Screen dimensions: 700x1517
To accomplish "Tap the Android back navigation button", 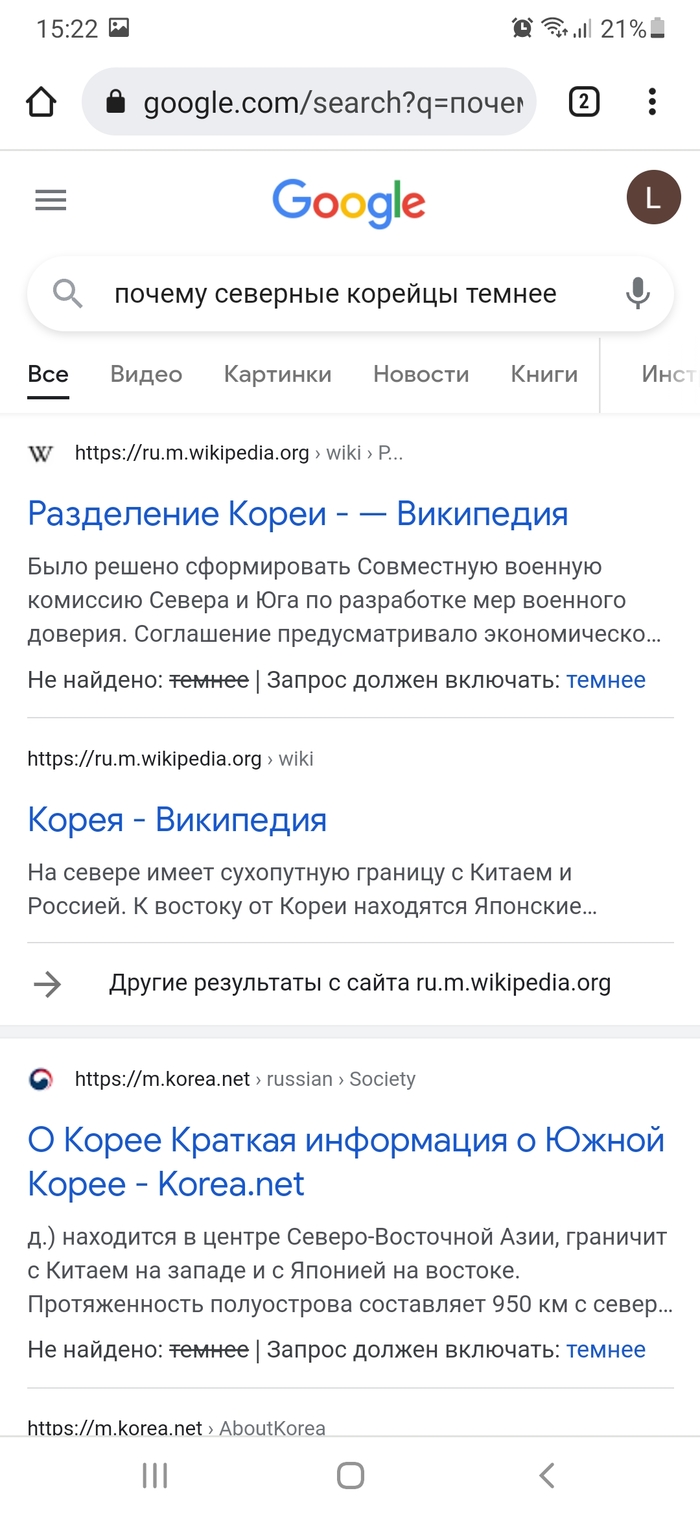I will 546,1475.
